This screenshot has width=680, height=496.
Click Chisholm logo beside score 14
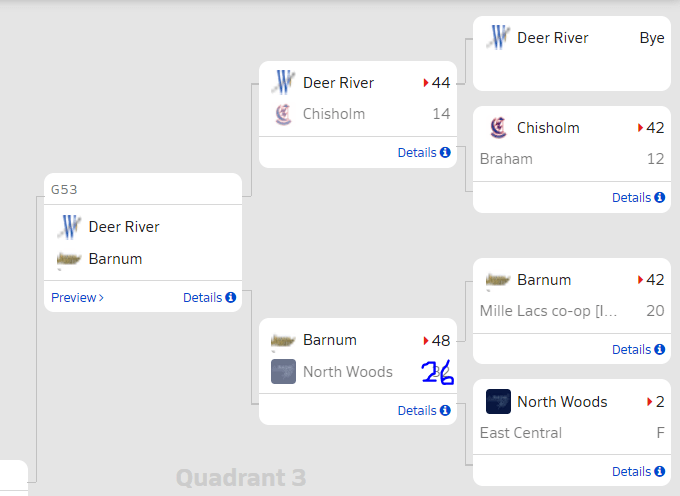[283, 114]
